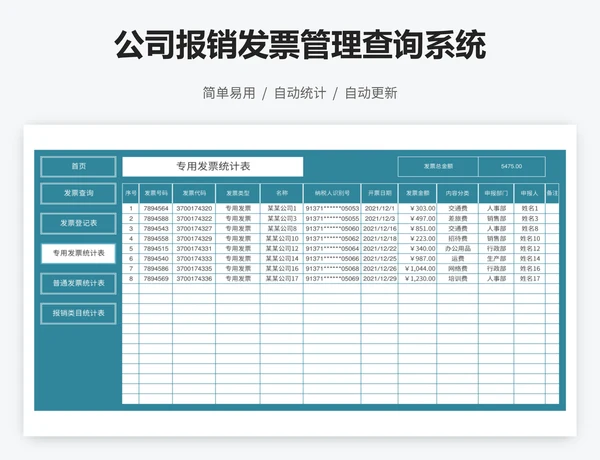600x460 pixels.
Task: Go to 发票查询 page
Action: click(x=78, y=193)
